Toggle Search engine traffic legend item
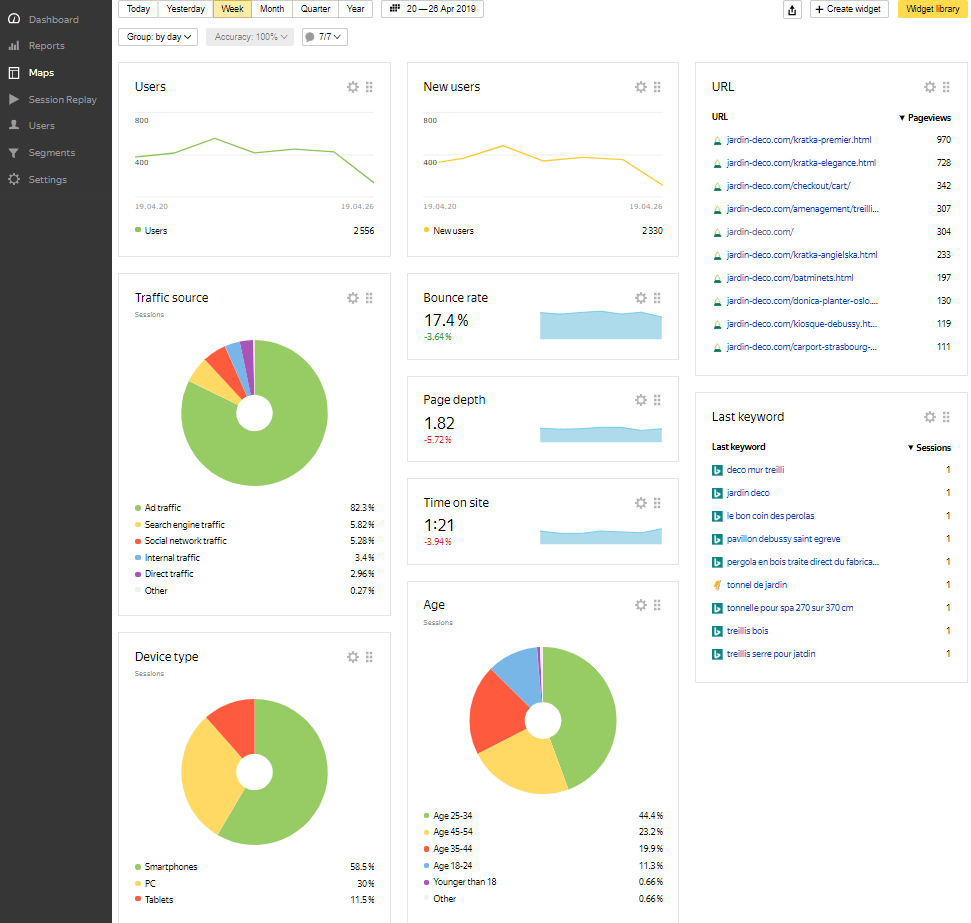 [x=180, y=525]
